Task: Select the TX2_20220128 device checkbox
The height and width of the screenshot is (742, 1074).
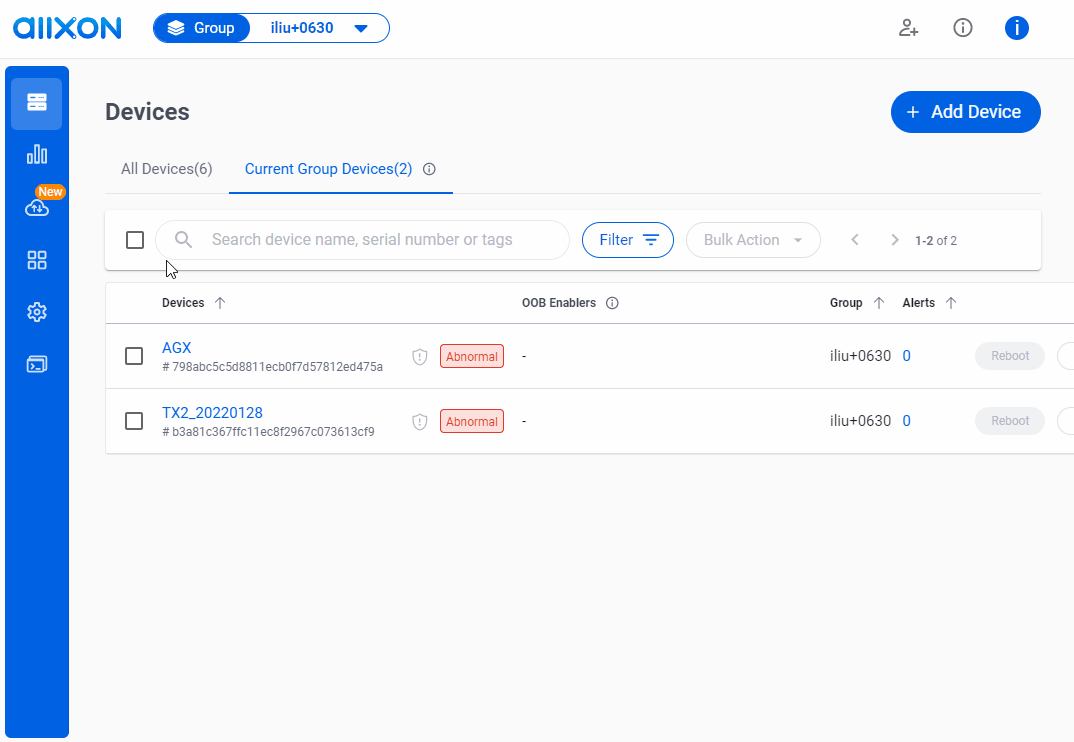Action: point(134,421)
